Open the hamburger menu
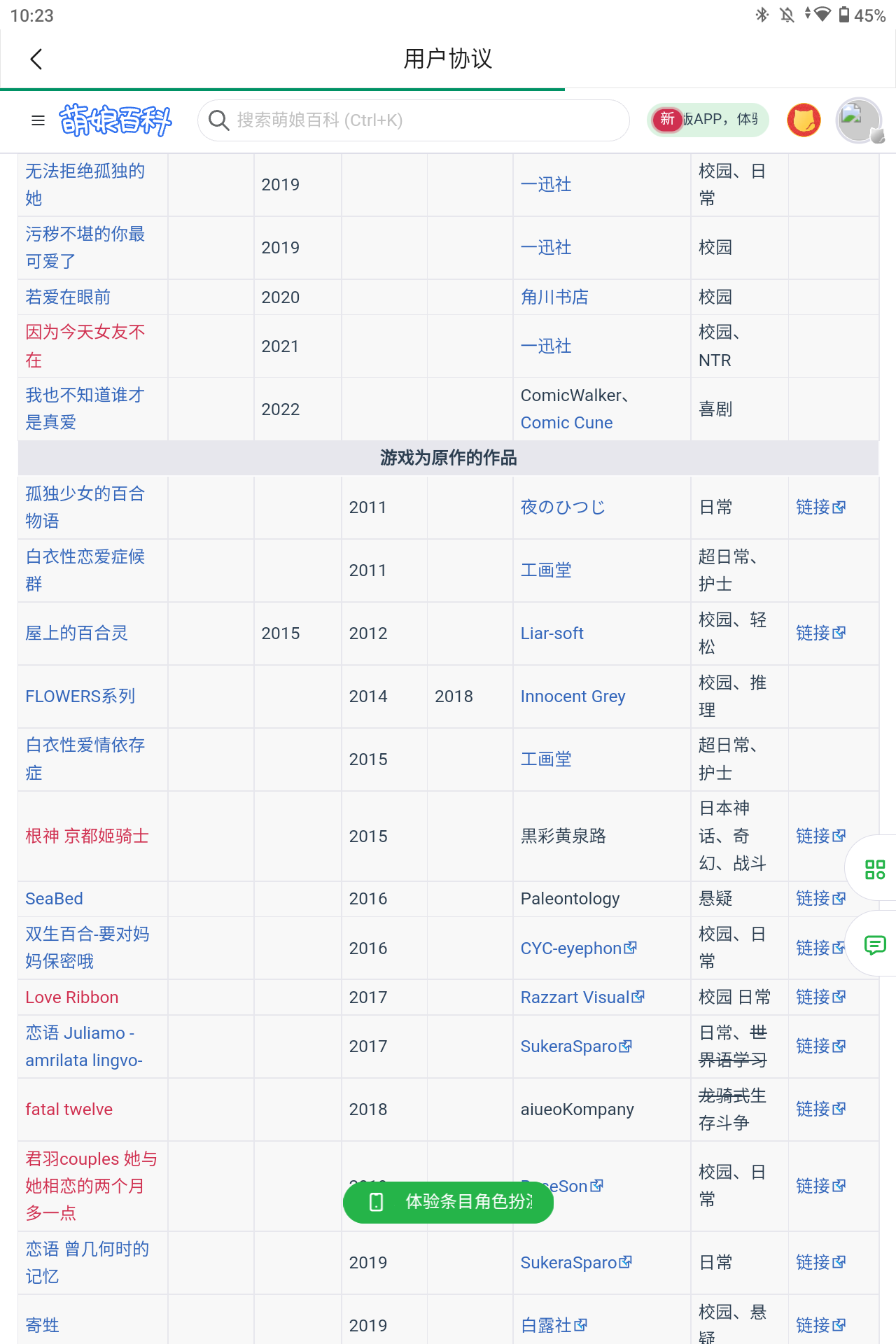 click(38, 120)
